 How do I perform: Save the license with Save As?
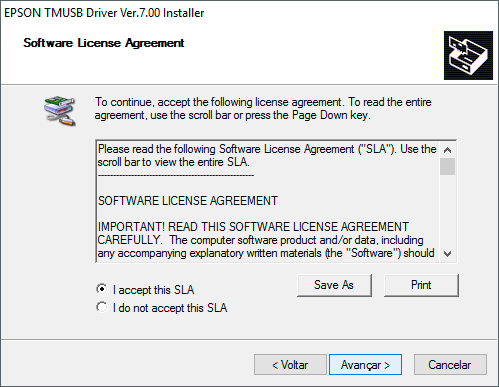tap(334, 285)
